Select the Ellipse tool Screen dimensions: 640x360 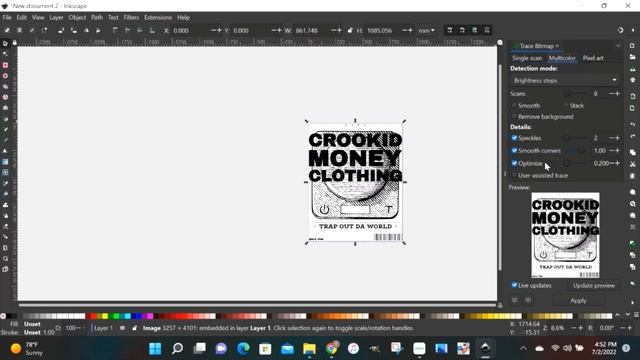pyautogui.click(x=5, y=76)
